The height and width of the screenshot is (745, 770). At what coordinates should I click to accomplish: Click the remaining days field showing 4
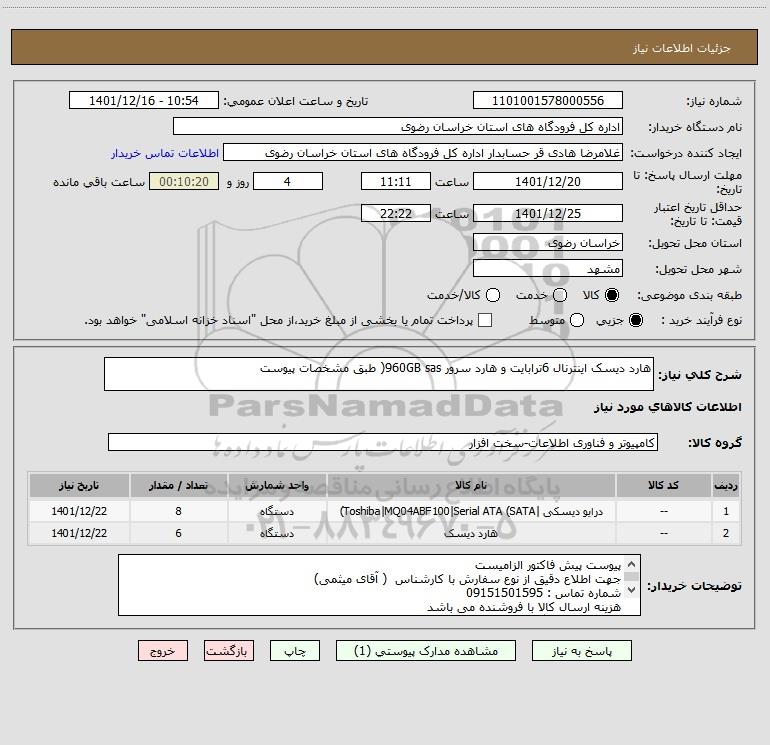coord(288,181)
